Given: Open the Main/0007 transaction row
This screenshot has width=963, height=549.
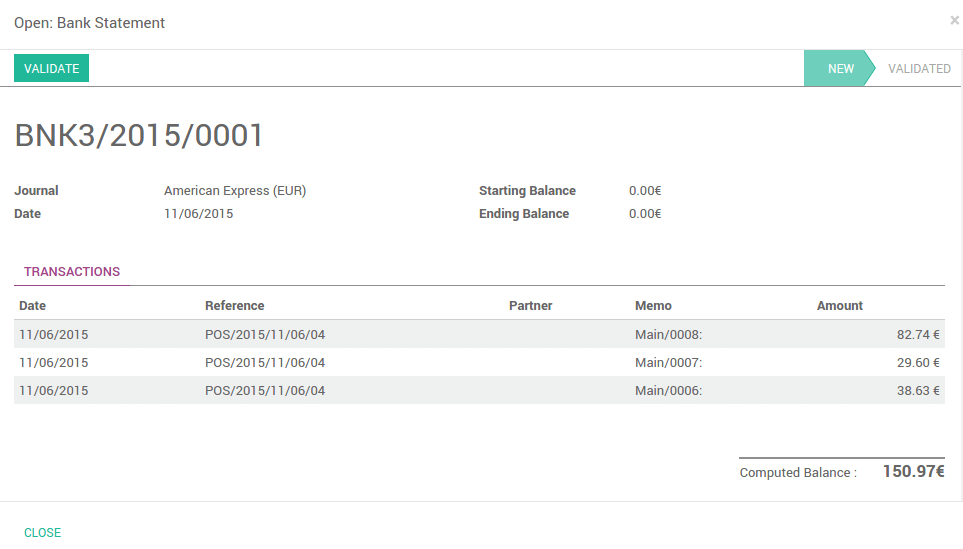Looking at the screenshot, I should coord(668,363).
